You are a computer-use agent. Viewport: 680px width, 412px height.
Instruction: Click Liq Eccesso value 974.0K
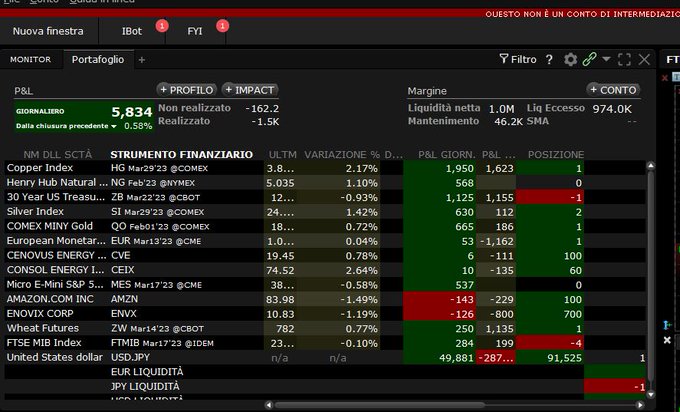[x=612, y=109]
